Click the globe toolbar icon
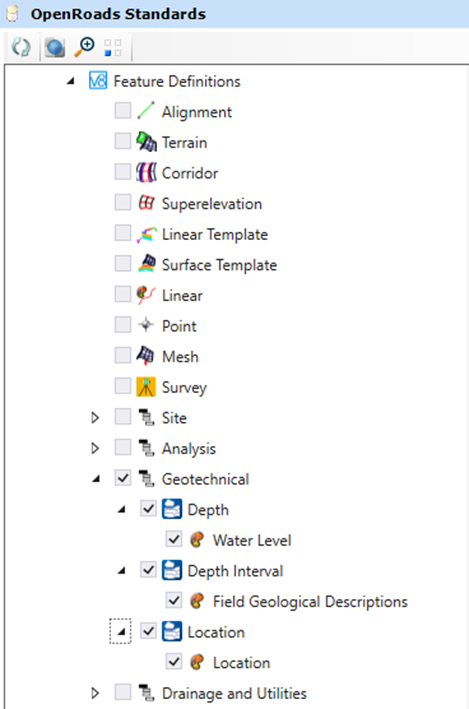Image resolution: width=469 pixels, height=709 pixels. (55, 47)
